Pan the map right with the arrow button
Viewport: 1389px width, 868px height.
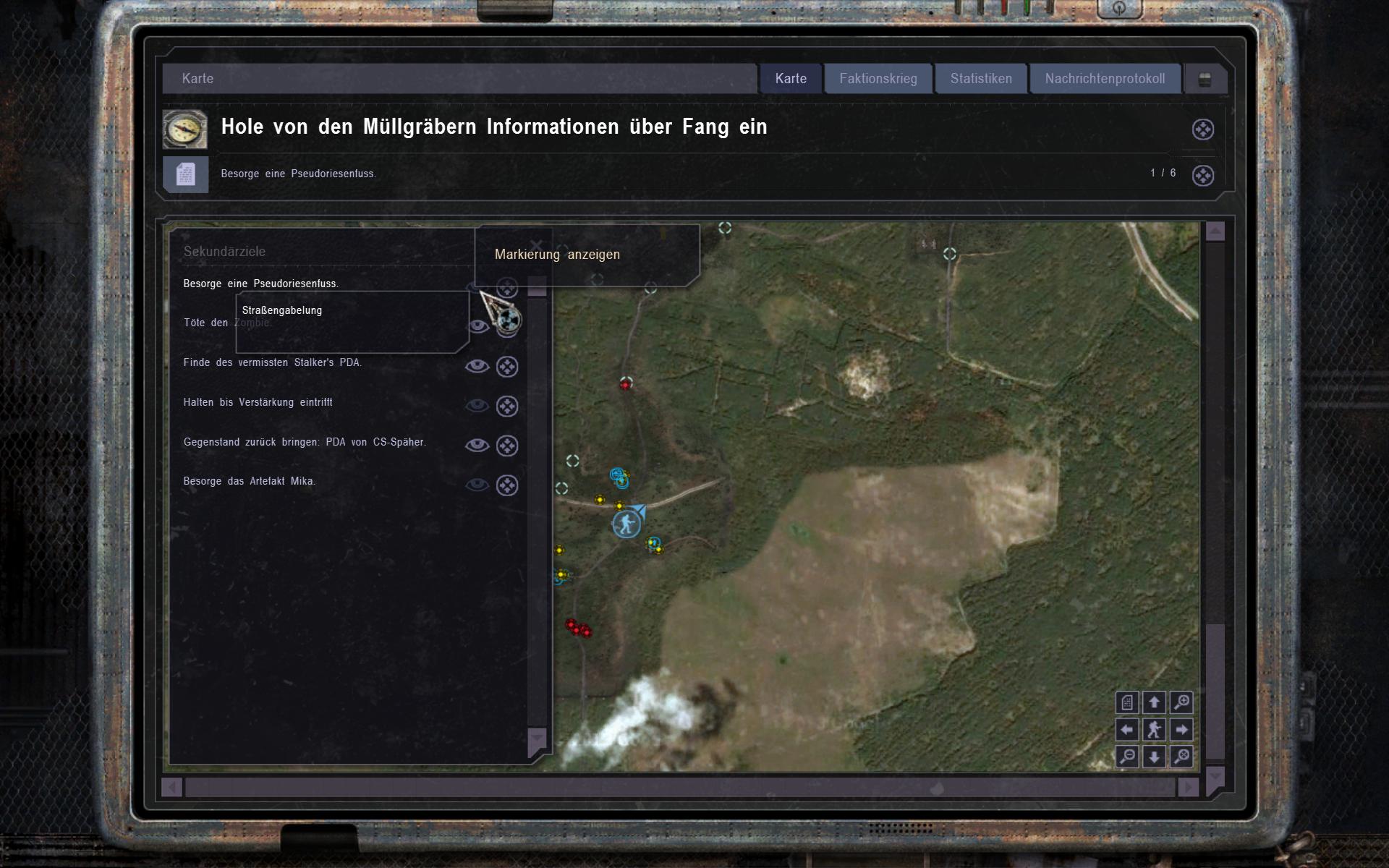pos(1181,730)
